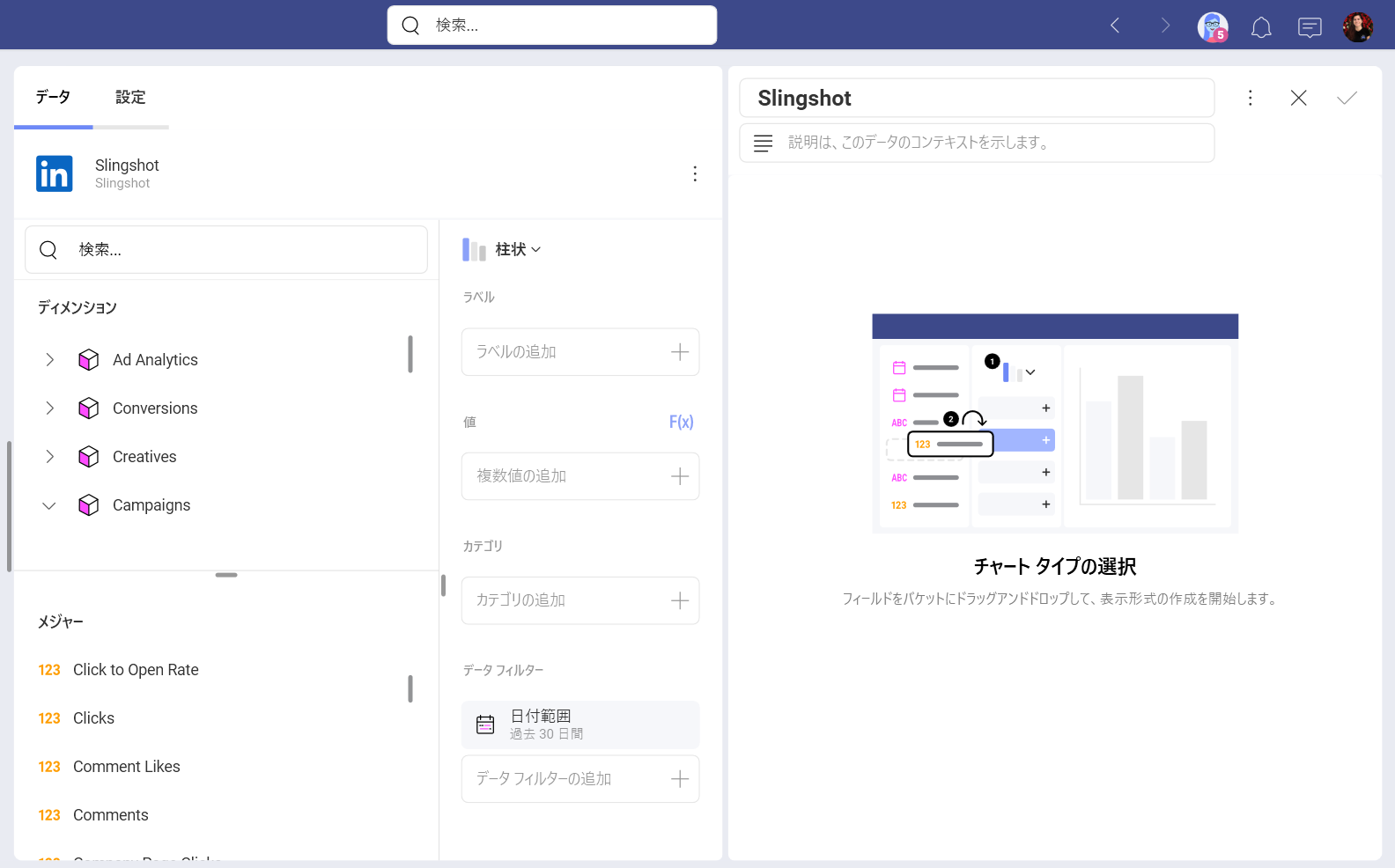Click plus icon in category field
This screenshot has width=1395, height=868.
(x=680, y=600)
